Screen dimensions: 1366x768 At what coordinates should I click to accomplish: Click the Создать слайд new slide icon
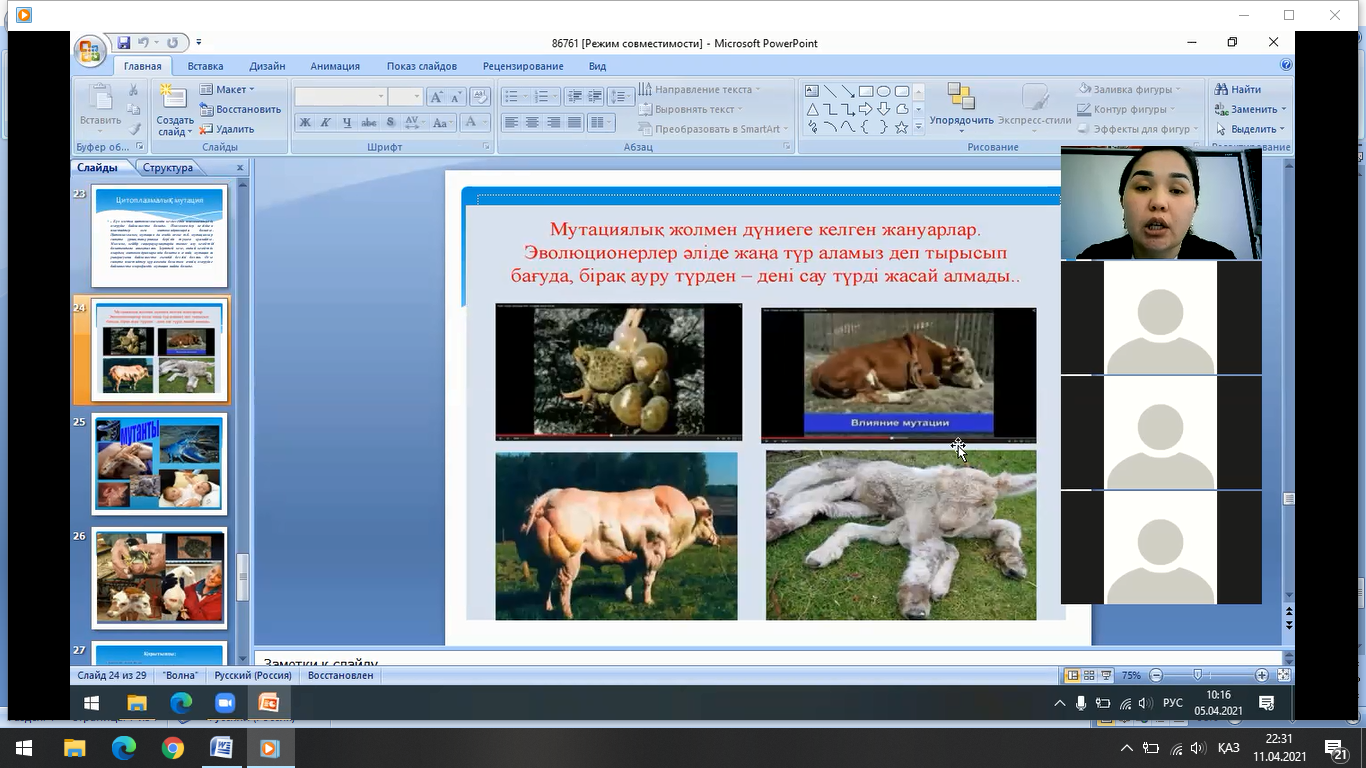(174, 98)
